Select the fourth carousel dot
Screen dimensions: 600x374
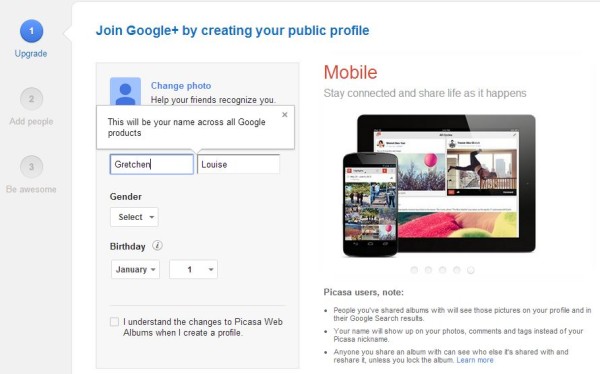[x=457, y=270]
